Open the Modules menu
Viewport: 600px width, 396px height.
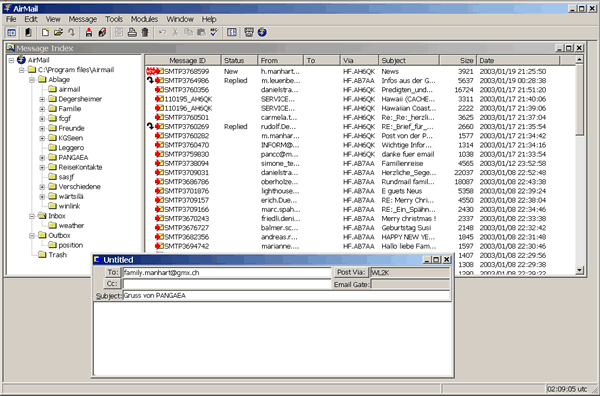[144, 19]
